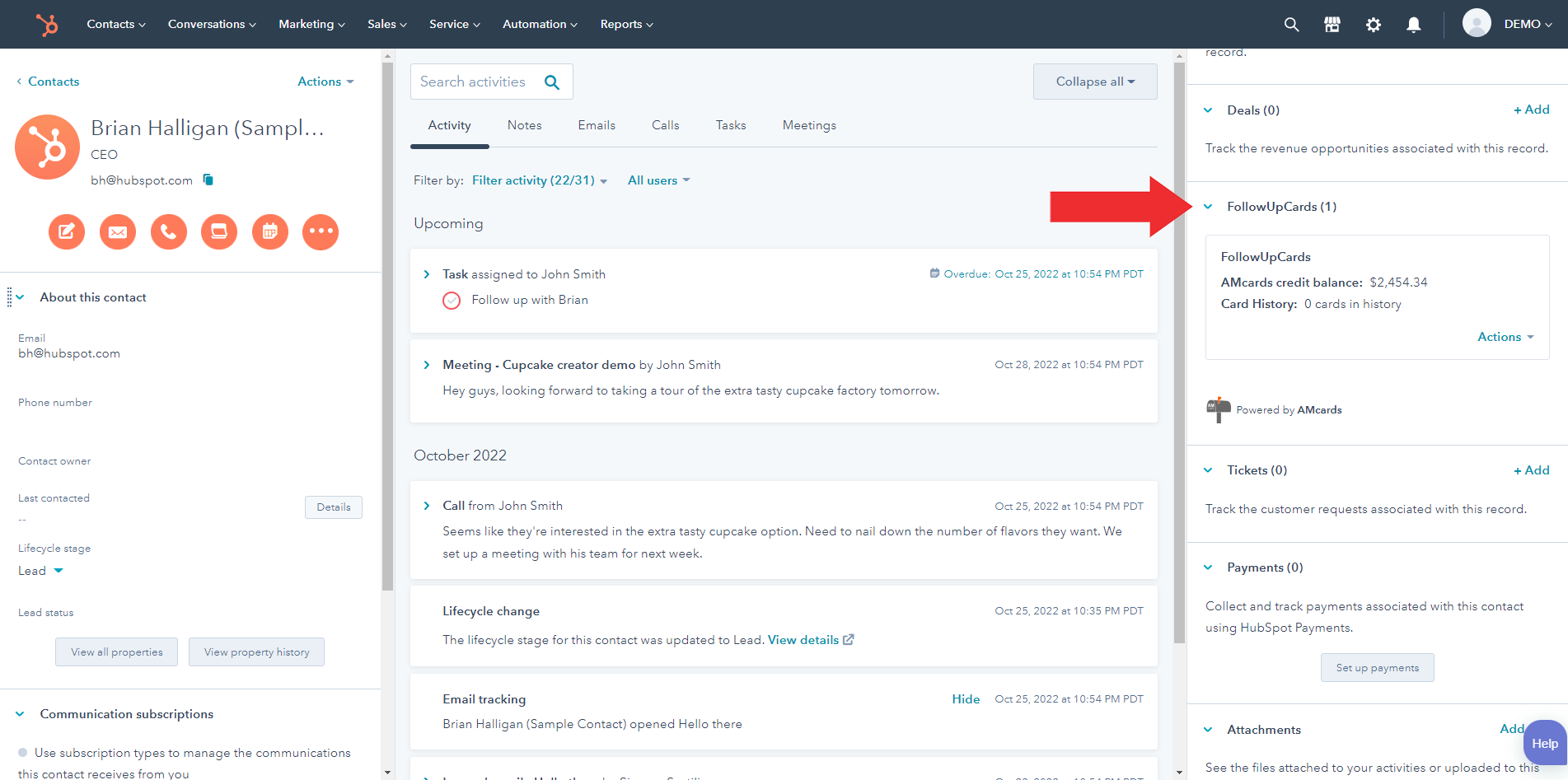The image size is (1568, 780).
Task: Click the log activity orange icon
Action: [x=219, y=231]
